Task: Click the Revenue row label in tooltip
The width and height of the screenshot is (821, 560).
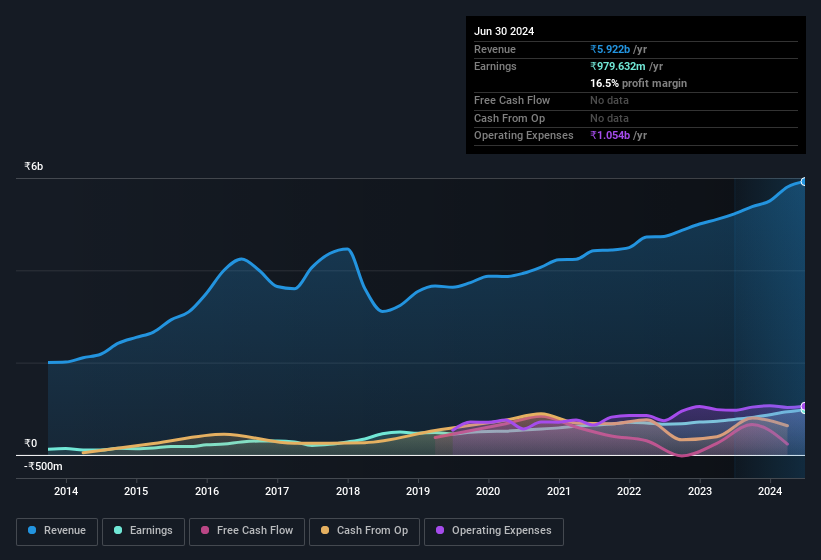Action: point(495,49)
